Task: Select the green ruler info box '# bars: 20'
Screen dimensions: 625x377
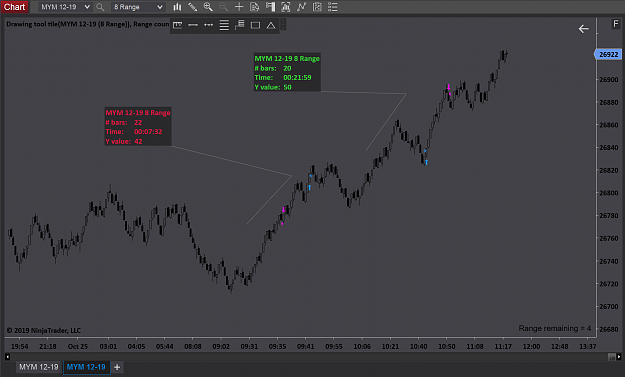Action: click(287, 73)
